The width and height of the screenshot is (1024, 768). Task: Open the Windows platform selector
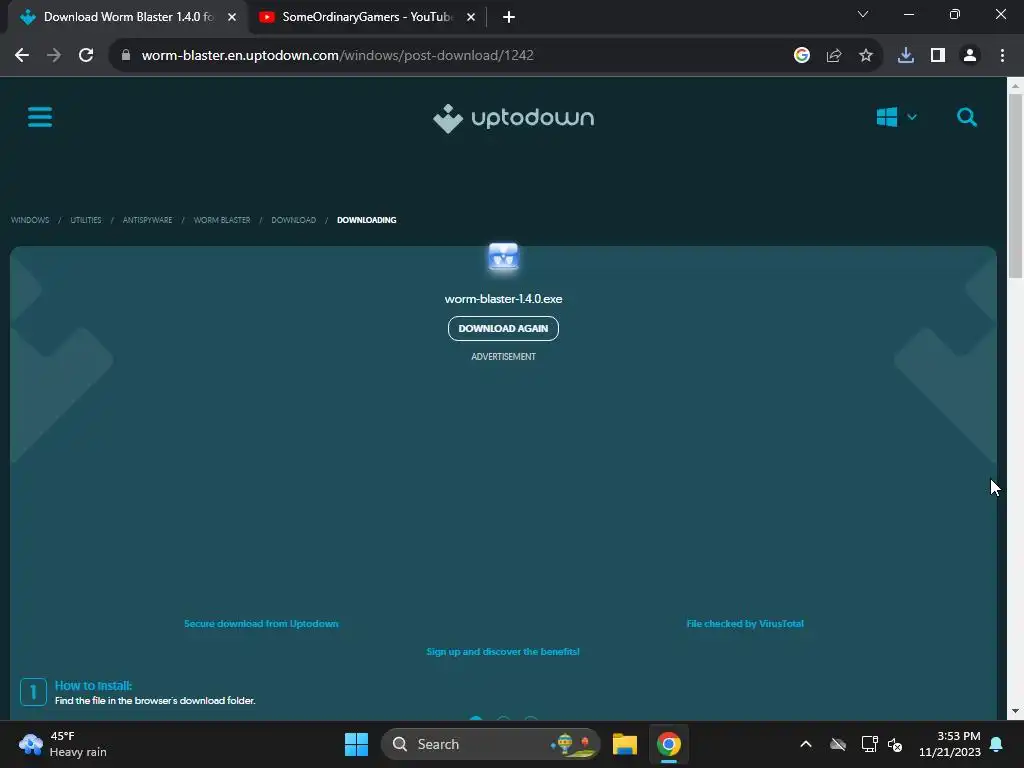pyautogui.click(x=896, y=118)
